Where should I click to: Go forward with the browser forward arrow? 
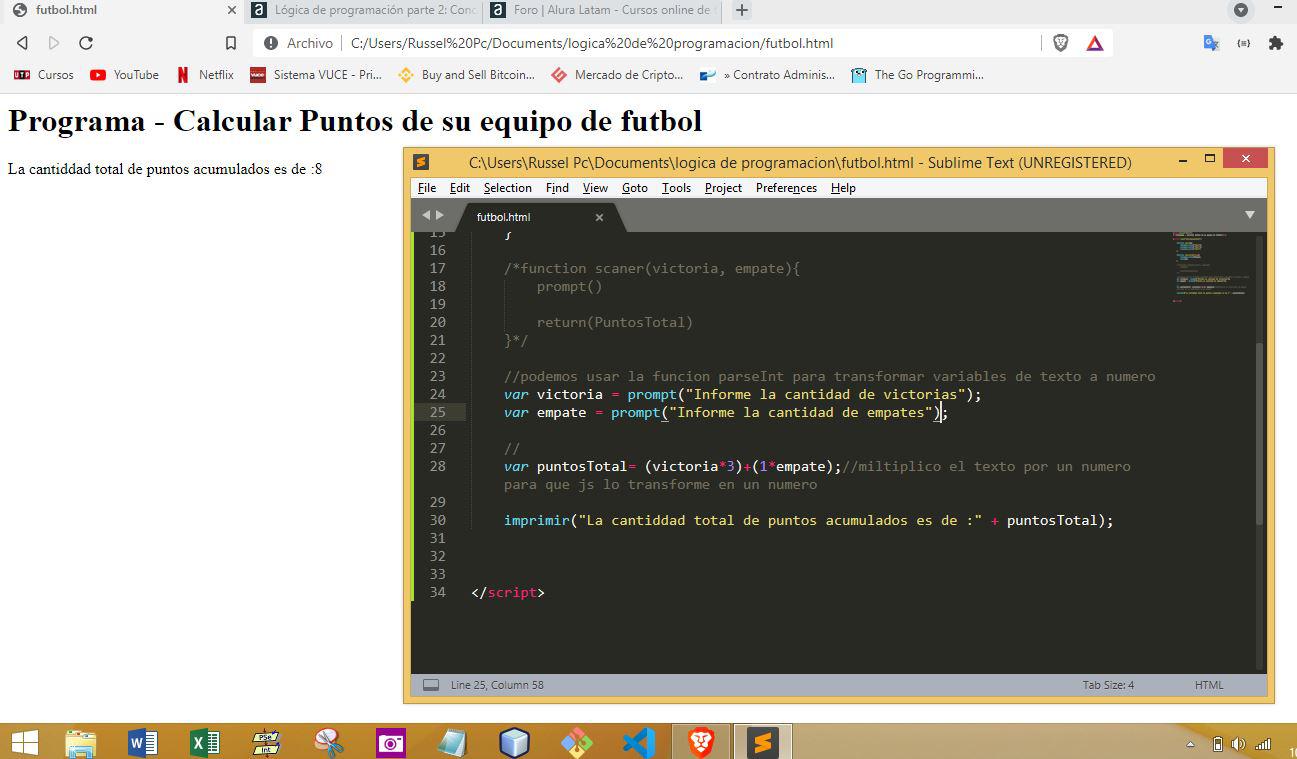coord(54,43)
